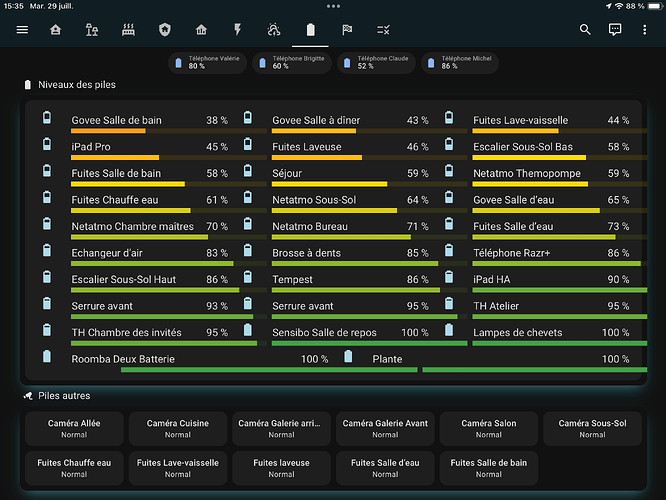Click battery icon beside Brosse à dents
Viewport: 666px width, 500px height.
[248, 250]
